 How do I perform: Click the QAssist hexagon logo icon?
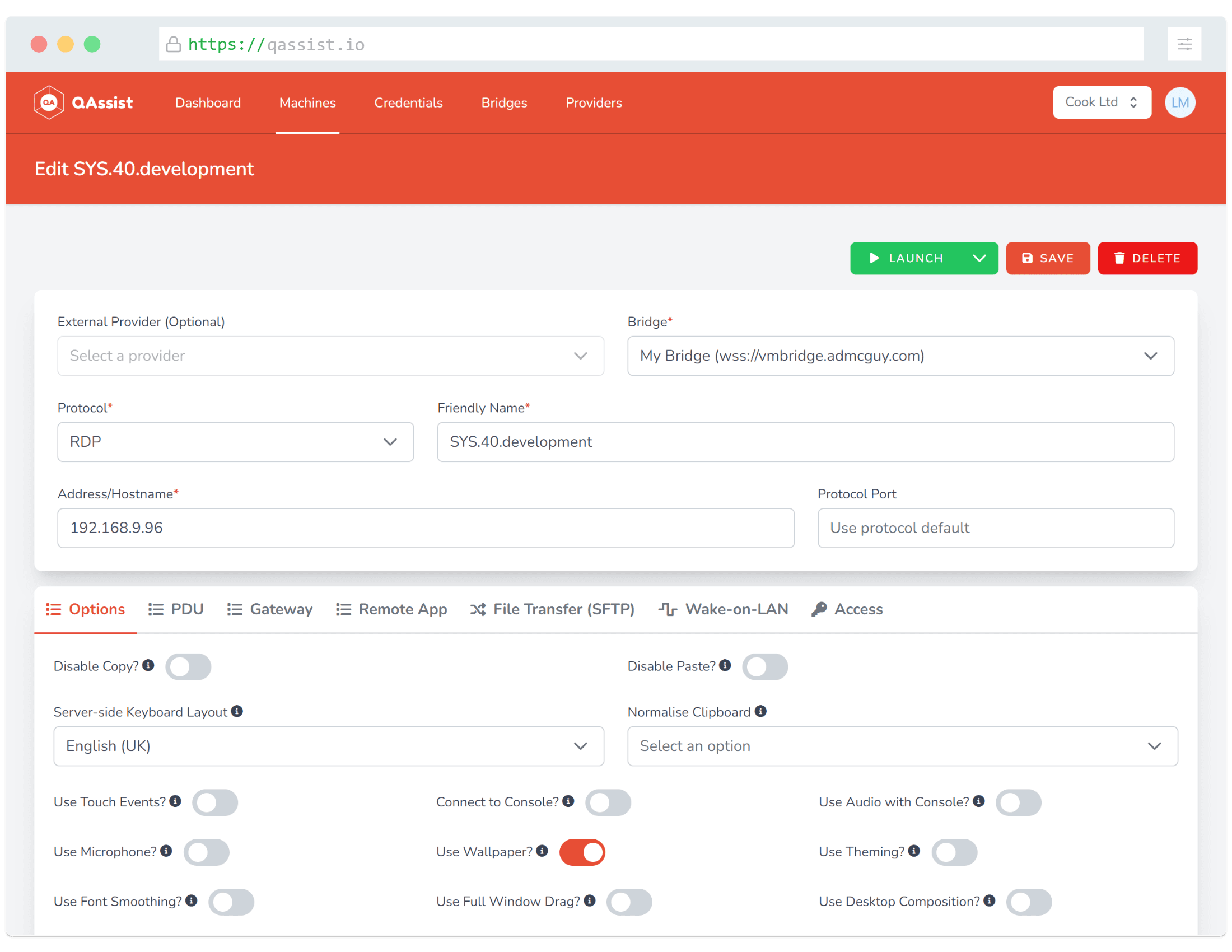pos(49,102)
